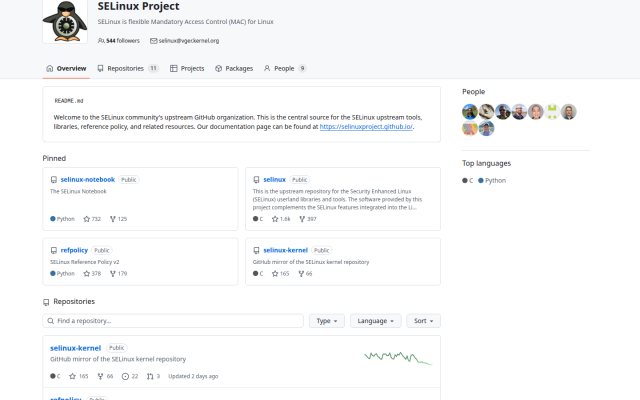Screen dimensions: 640x400
Task: Filter by C in Top languages
Action: [468, 180]
